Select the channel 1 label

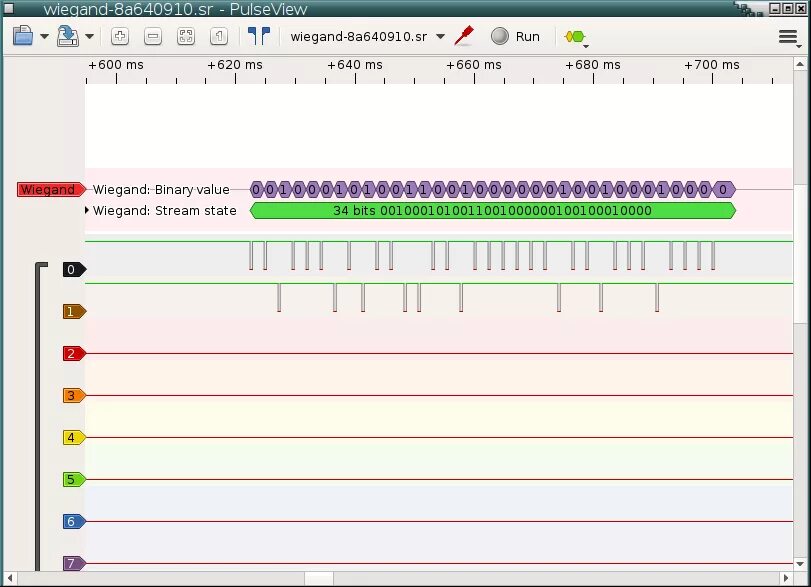click(x=74, y=311)
